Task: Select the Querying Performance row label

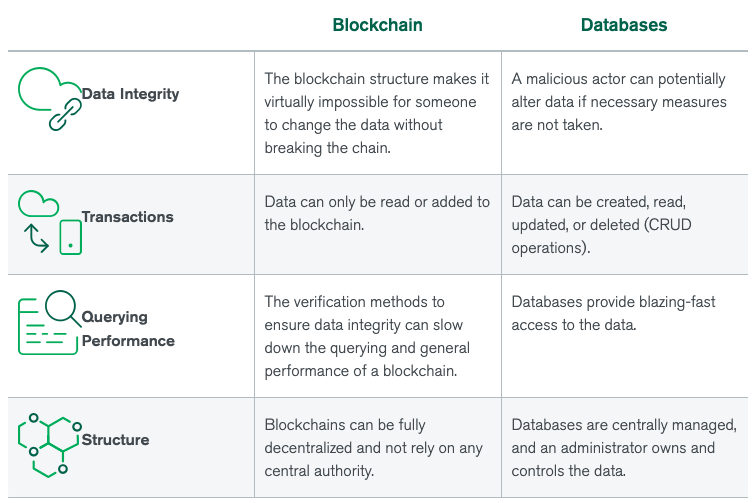Action: tap(128, 329)
